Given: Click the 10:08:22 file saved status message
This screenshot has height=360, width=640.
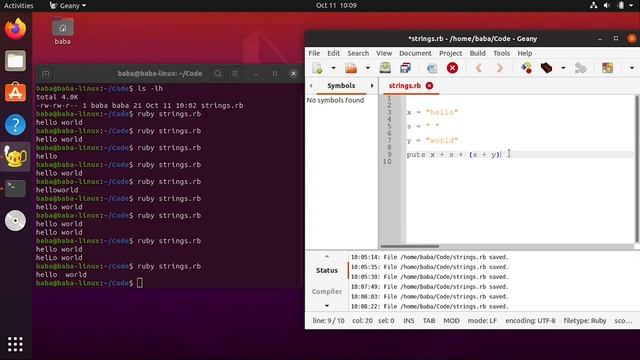Looking at the screenshot, I should 430,306.
